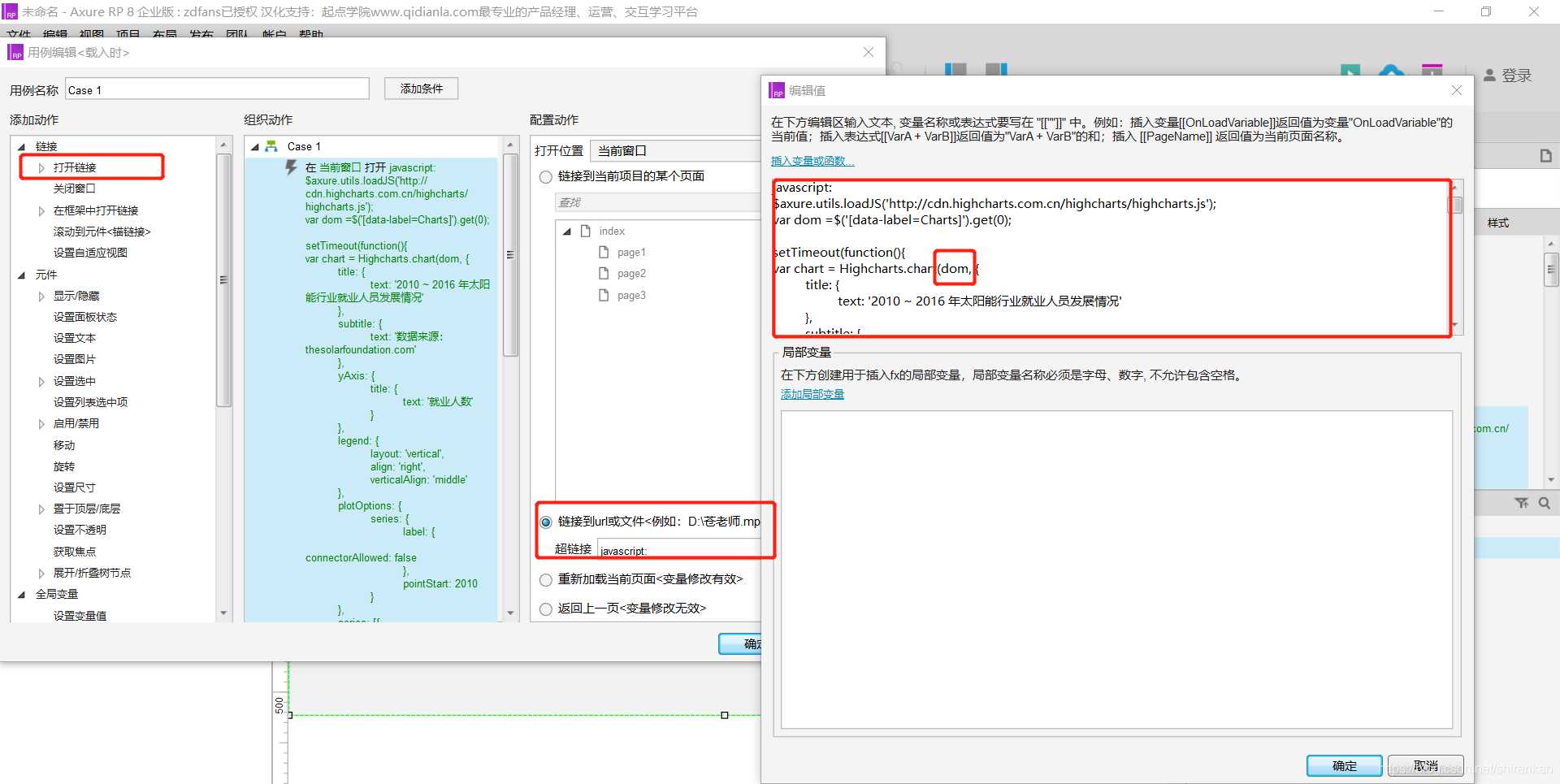Click the Case 1 case icon in organize actions
The width and height of the screenshot is (1560, 784).
click(271, 146)
